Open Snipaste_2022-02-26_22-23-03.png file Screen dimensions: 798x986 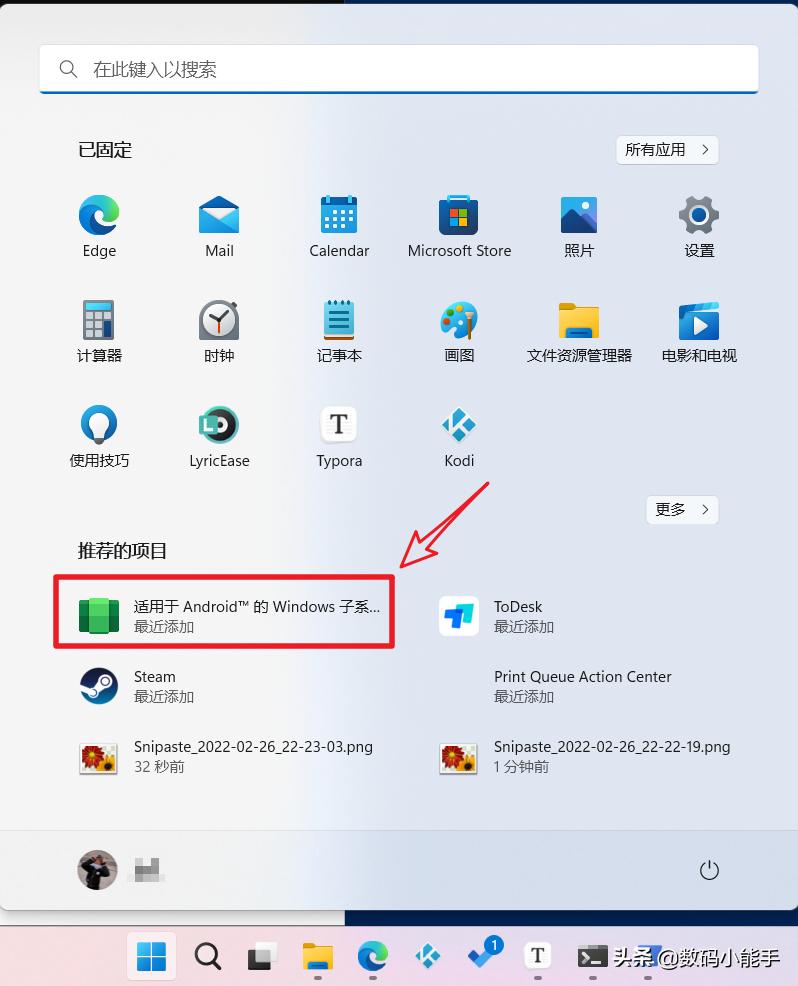226,756
